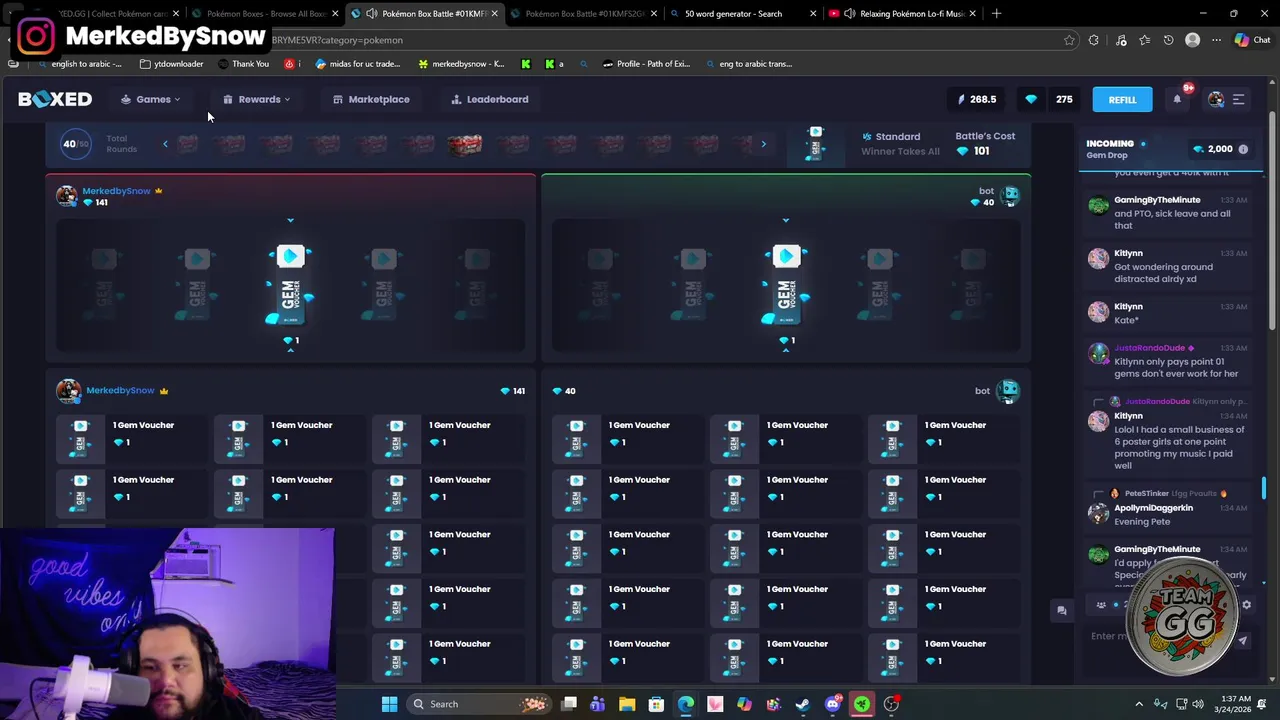Open 'Profile - Path of Exi...' bookmark
Image resolution: width=1280 pixels, height=720 pixels.
tap(646, 64)
